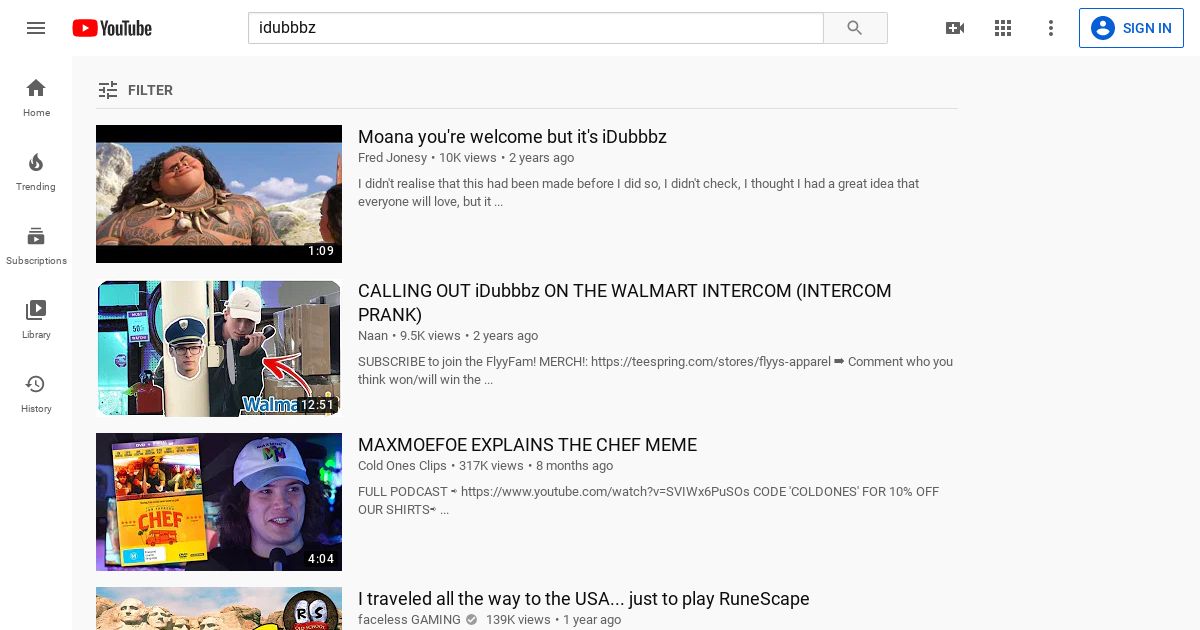The width and height of the screenshot is (1200, 630).
Task: Click the description 'SUBSCRIBE to join the FlyyFam'
Action: (x=655, y=371)
